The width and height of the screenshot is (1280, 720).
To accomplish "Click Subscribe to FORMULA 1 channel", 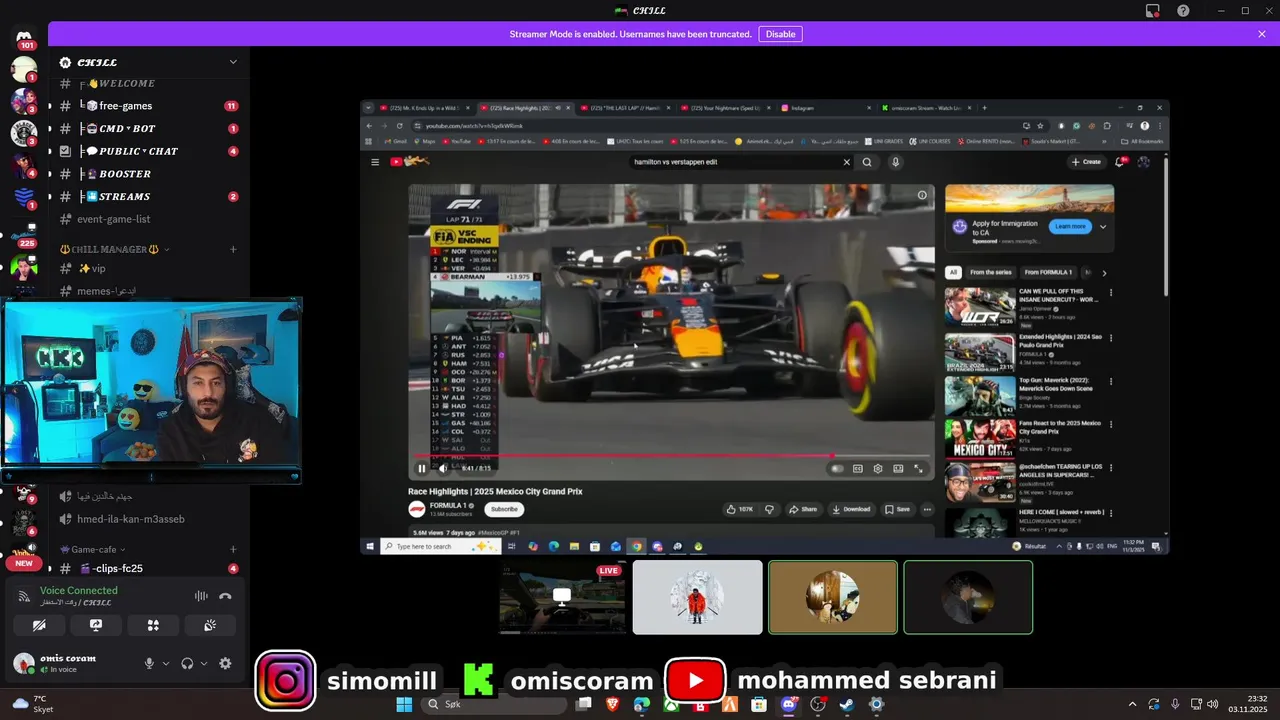I will point(504,509).
